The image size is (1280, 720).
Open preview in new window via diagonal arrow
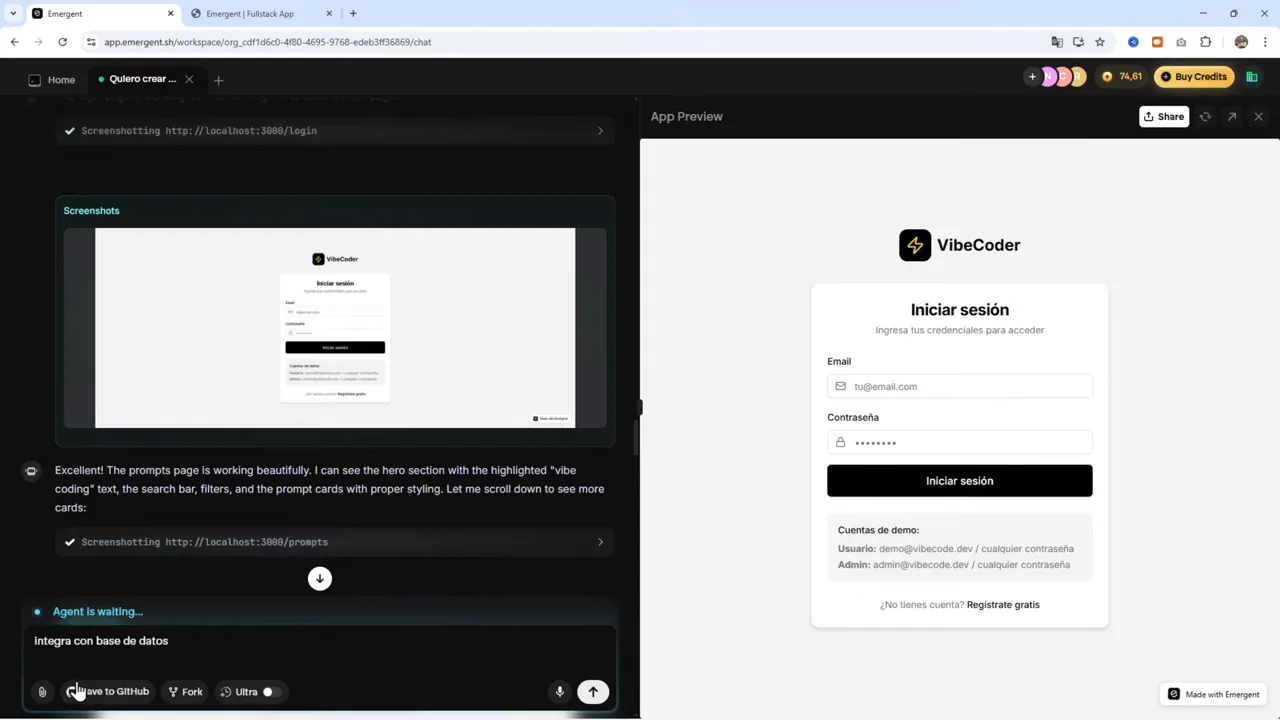1232,116
